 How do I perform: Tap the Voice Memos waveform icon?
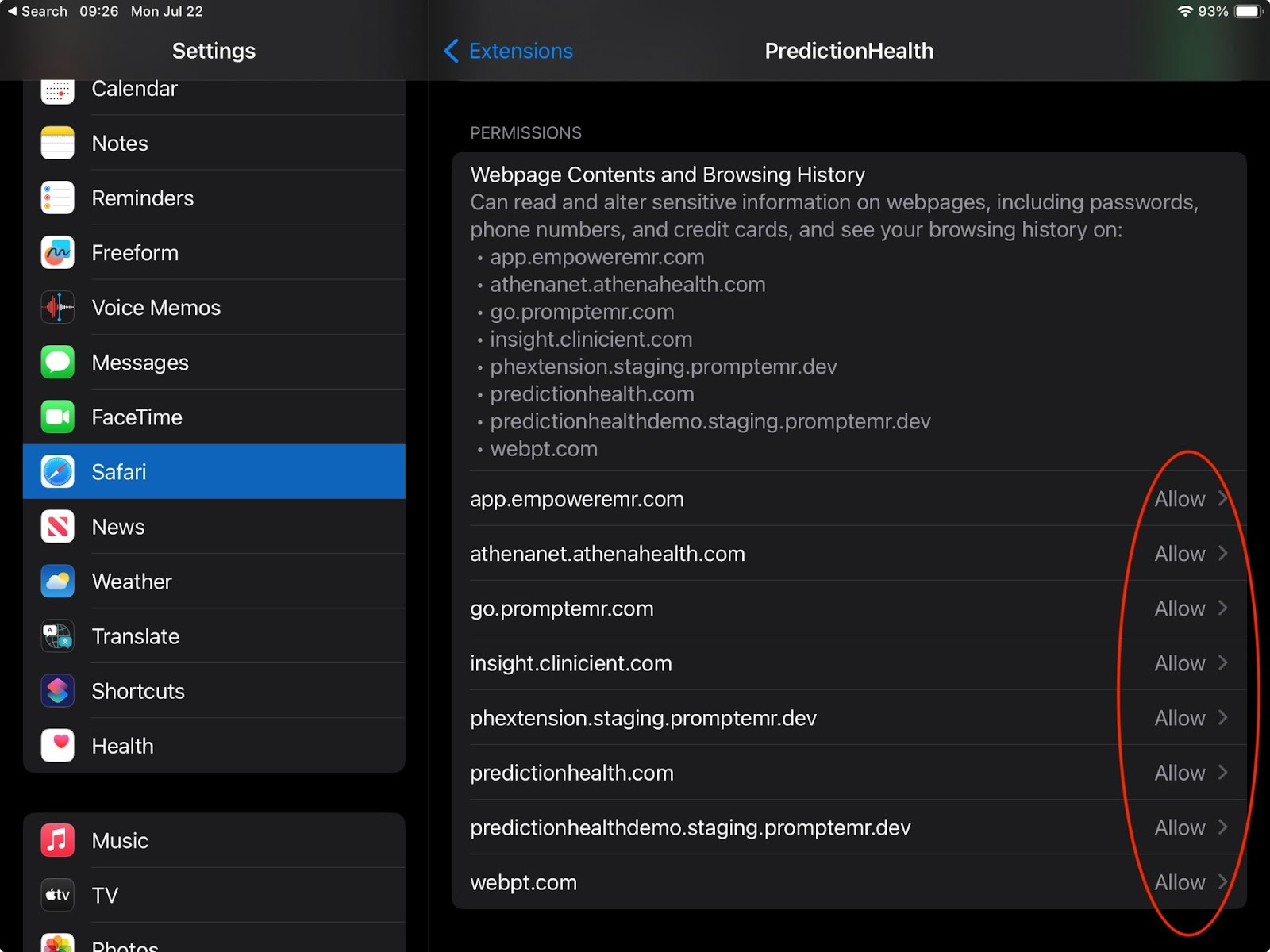point(57,307)
